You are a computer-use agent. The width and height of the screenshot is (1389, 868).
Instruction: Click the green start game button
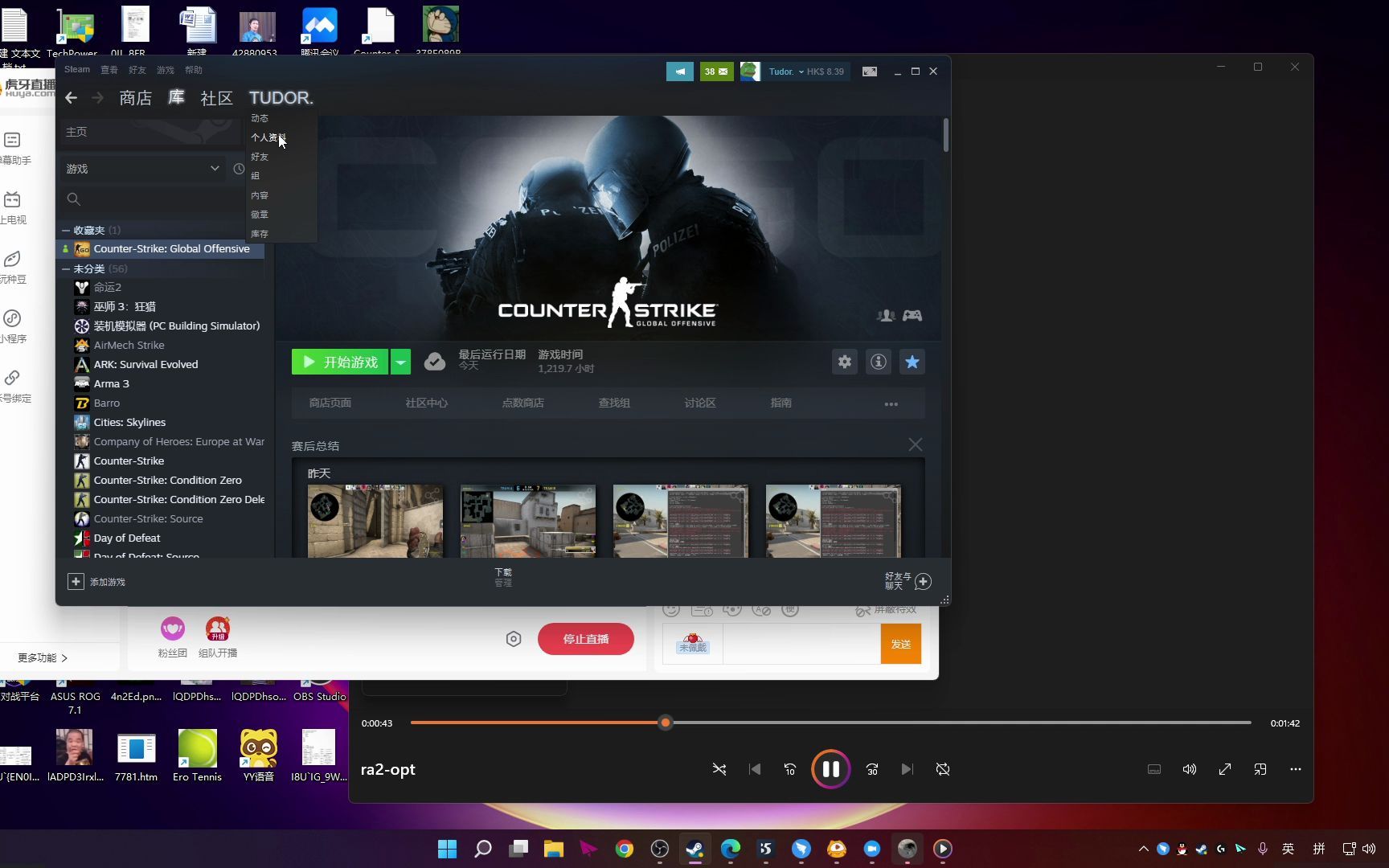[x=340, y=362]
